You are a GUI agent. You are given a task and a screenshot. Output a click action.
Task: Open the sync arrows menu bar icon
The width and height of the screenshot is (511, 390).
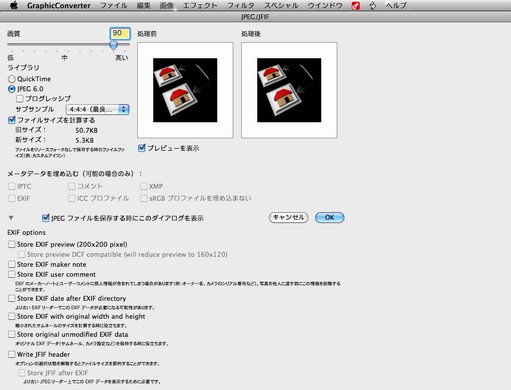(x=373, y=6)
